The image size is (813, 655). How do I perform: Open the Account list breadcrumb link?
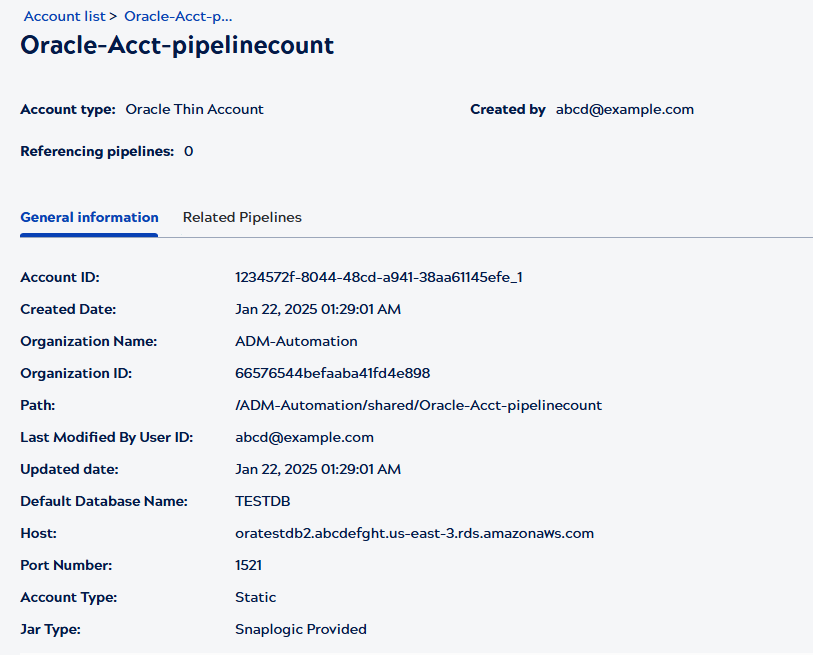pyautogui.click(x=63, y=16)
